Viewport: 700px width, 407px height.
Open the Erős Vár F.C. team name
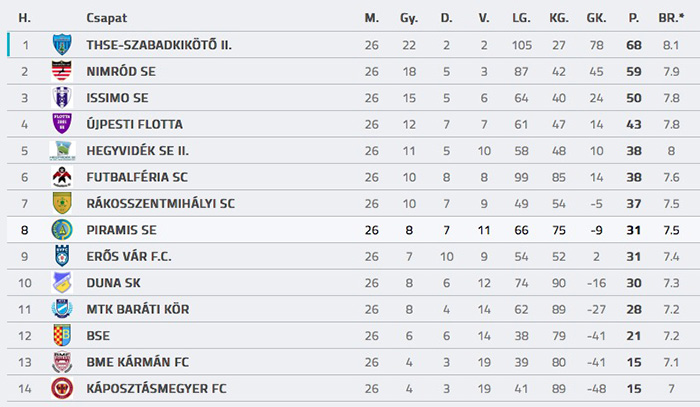129,257
